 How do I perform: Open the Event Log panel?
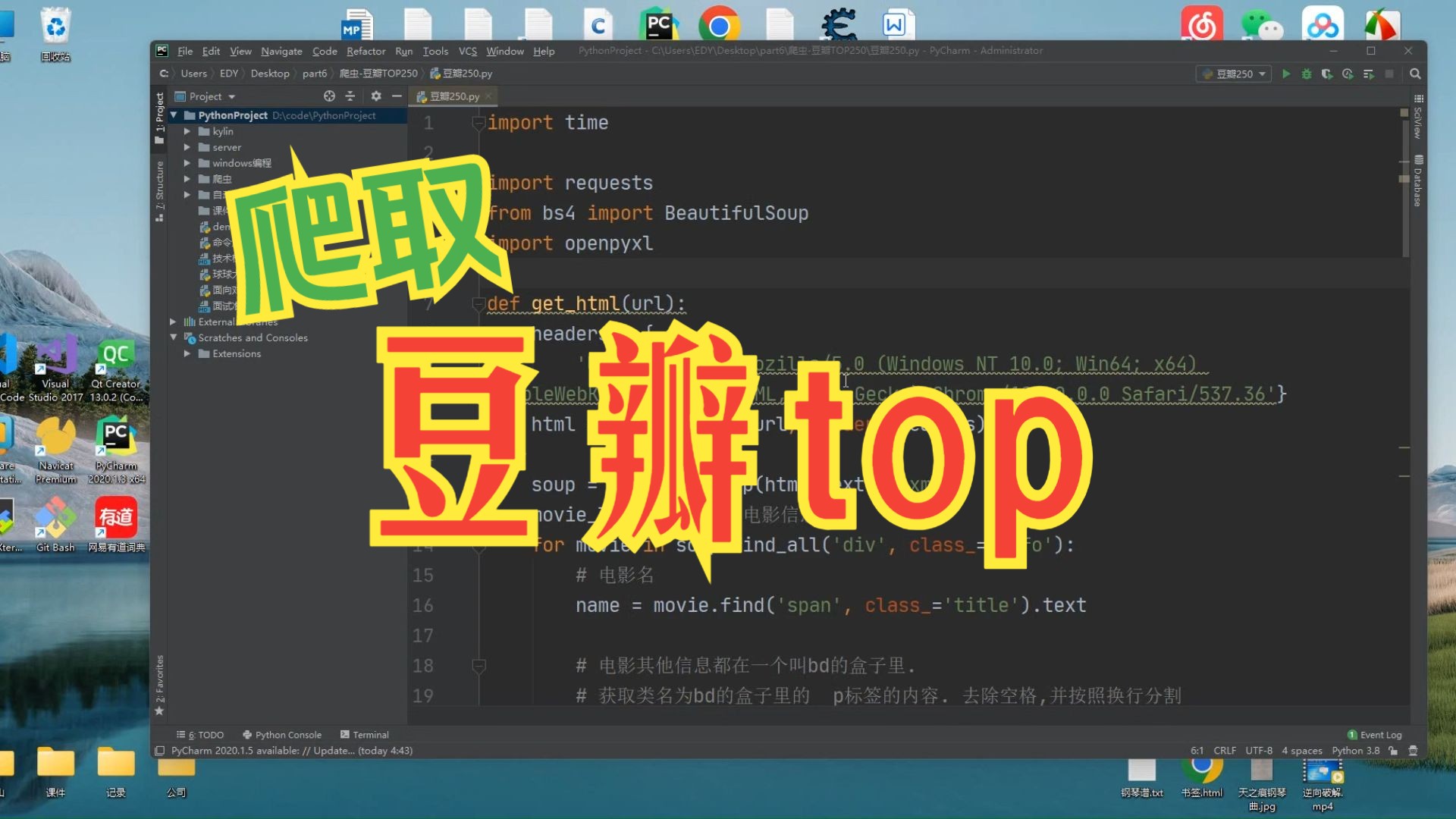tap(1375, 735)
